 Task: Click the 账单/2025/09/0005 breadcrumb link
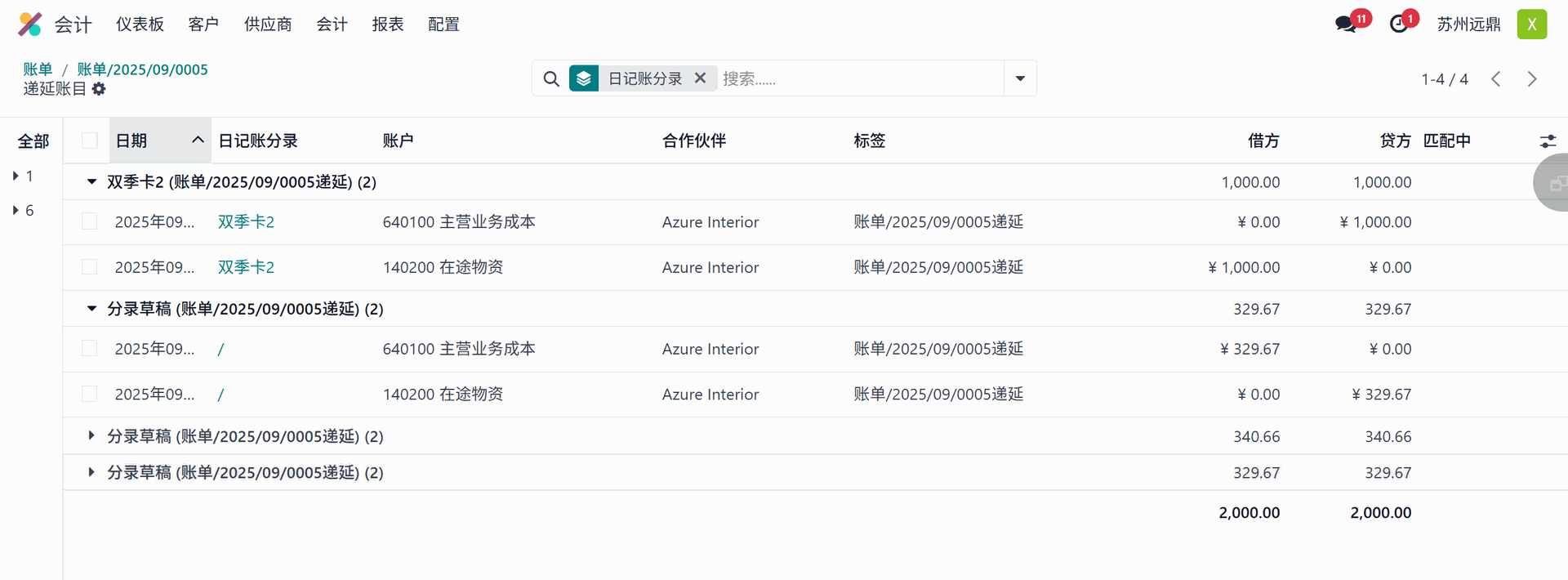(x=142, y=69)
